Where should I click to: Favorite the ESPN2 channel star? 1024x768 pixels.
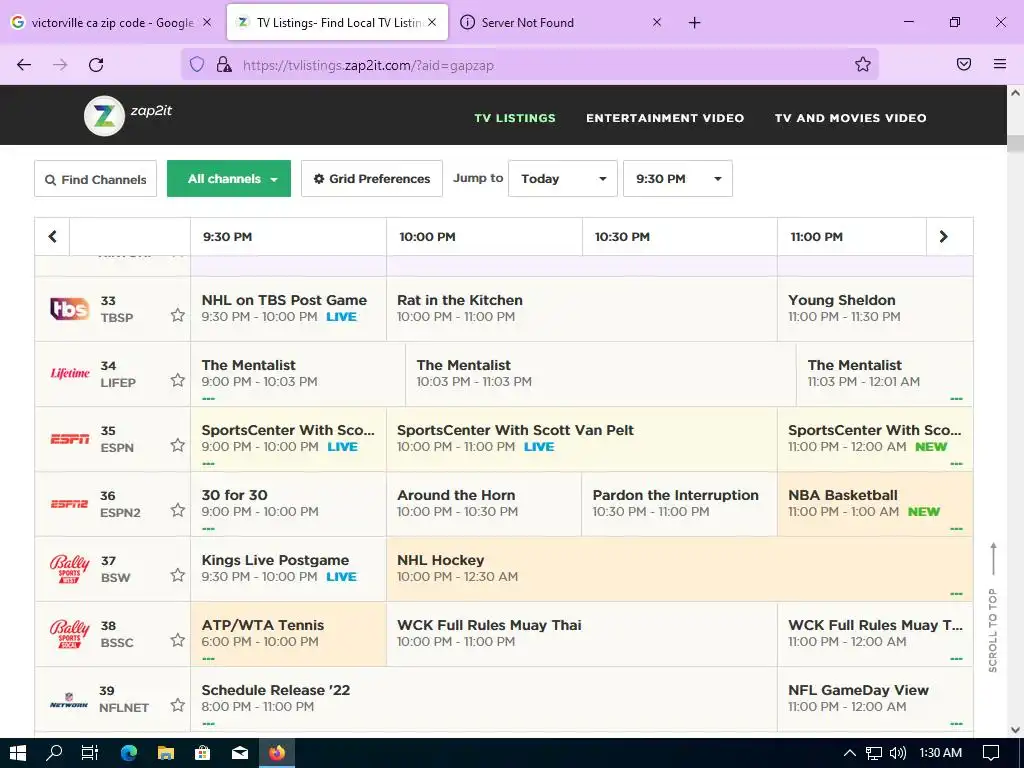(x=178, y=510)
